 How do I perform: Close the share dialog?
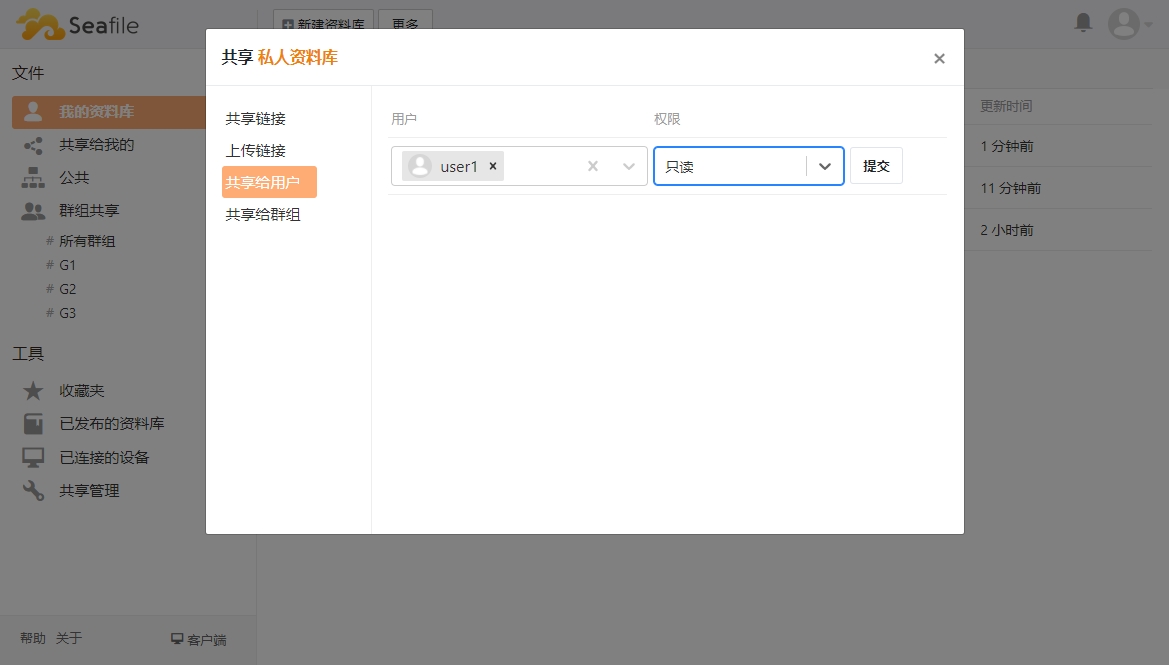point(939,59)
